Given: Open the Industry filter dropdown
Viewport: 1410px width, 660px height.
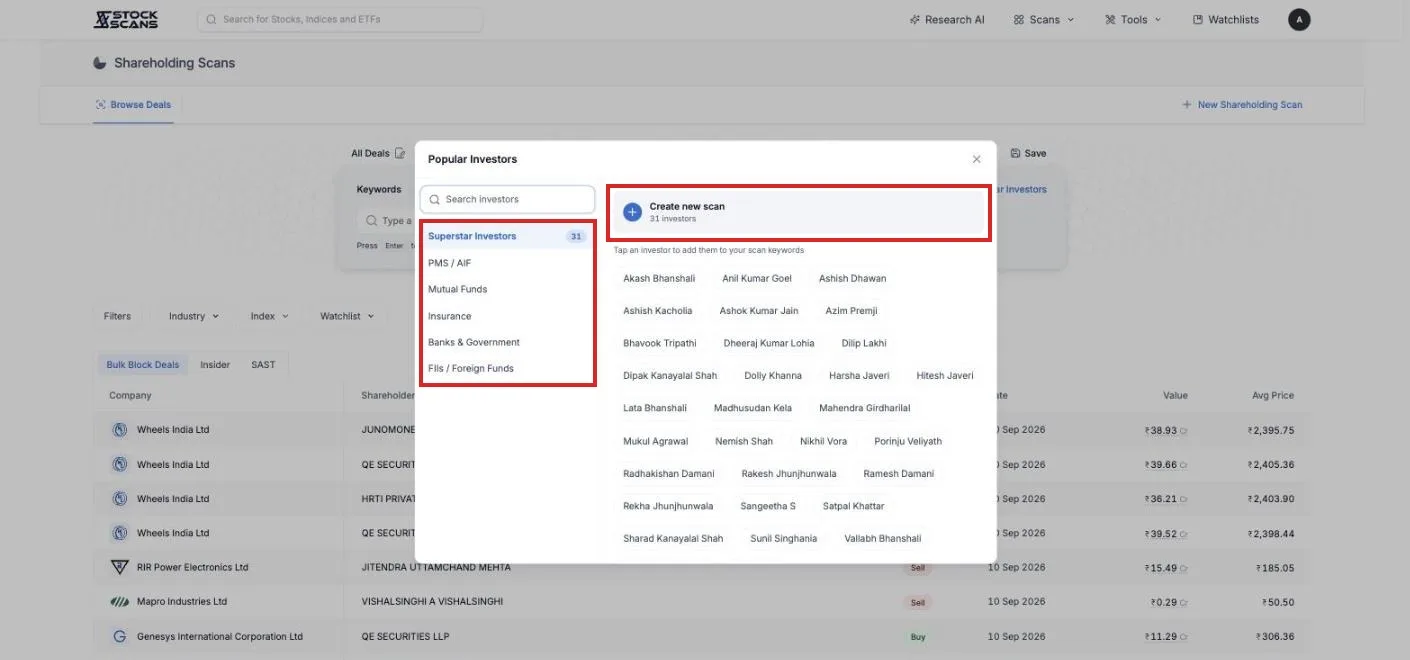Looking at the screenshot, I should [x=194, y=316].
